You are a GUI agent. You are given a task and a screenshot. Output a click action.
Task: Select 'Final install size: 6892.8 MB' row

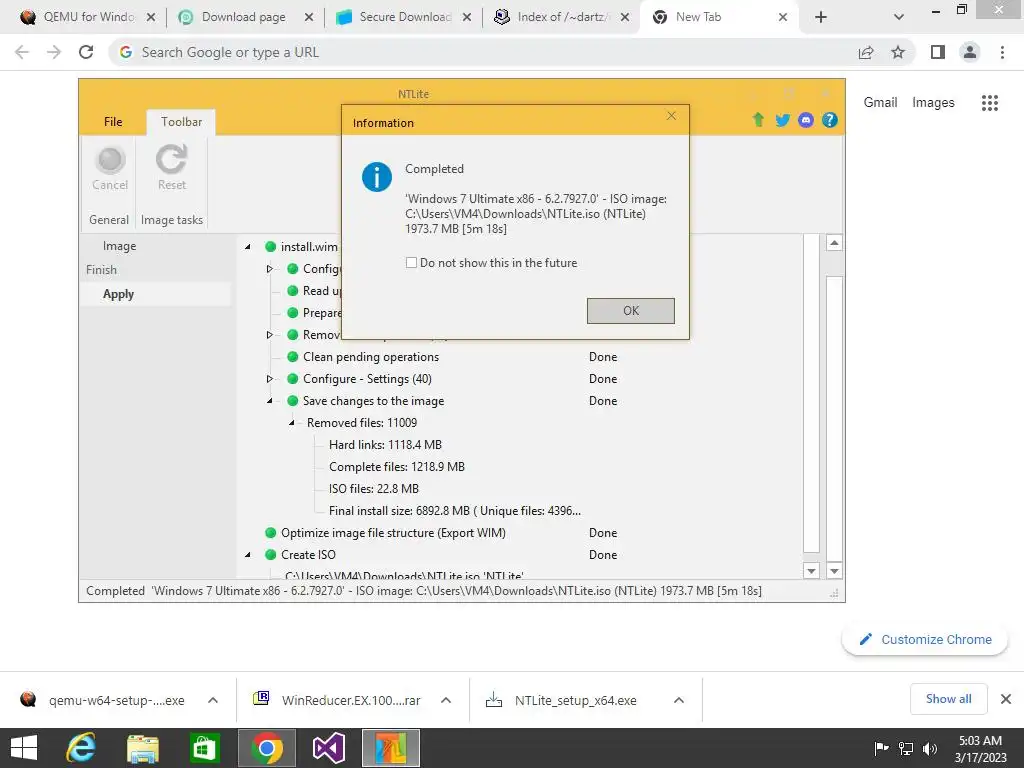[455, 511]
